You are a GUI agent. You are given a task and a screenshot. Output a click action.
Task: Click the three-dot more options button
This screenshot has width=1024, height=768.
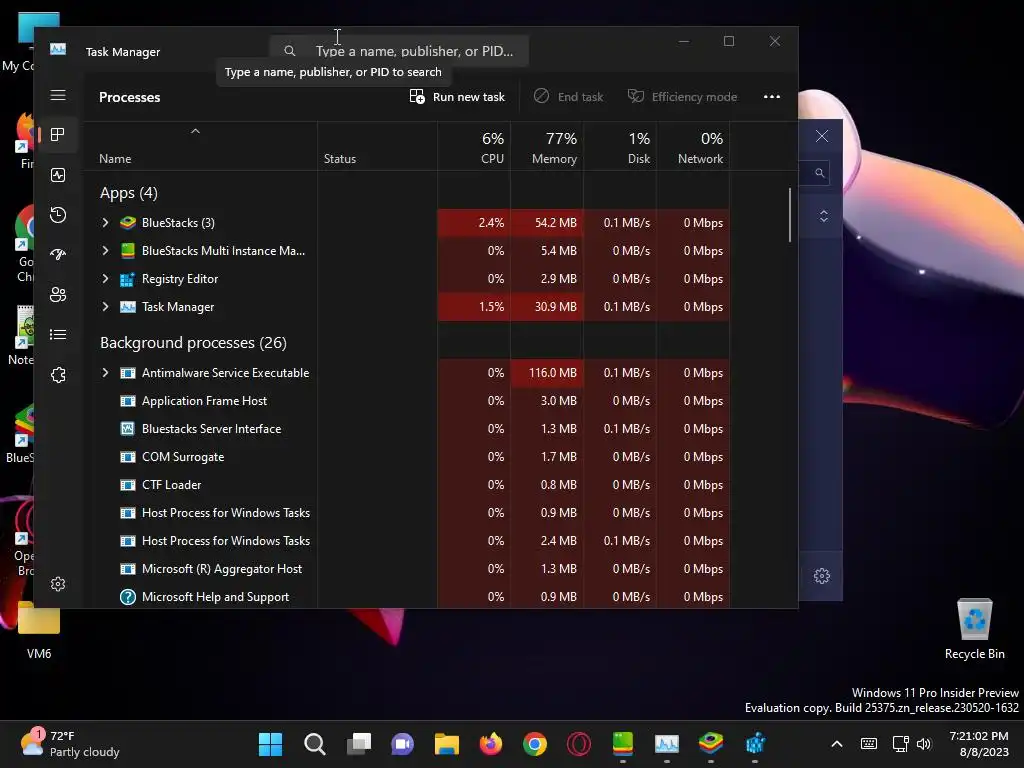pyautogui.click(x=771, y=97)
